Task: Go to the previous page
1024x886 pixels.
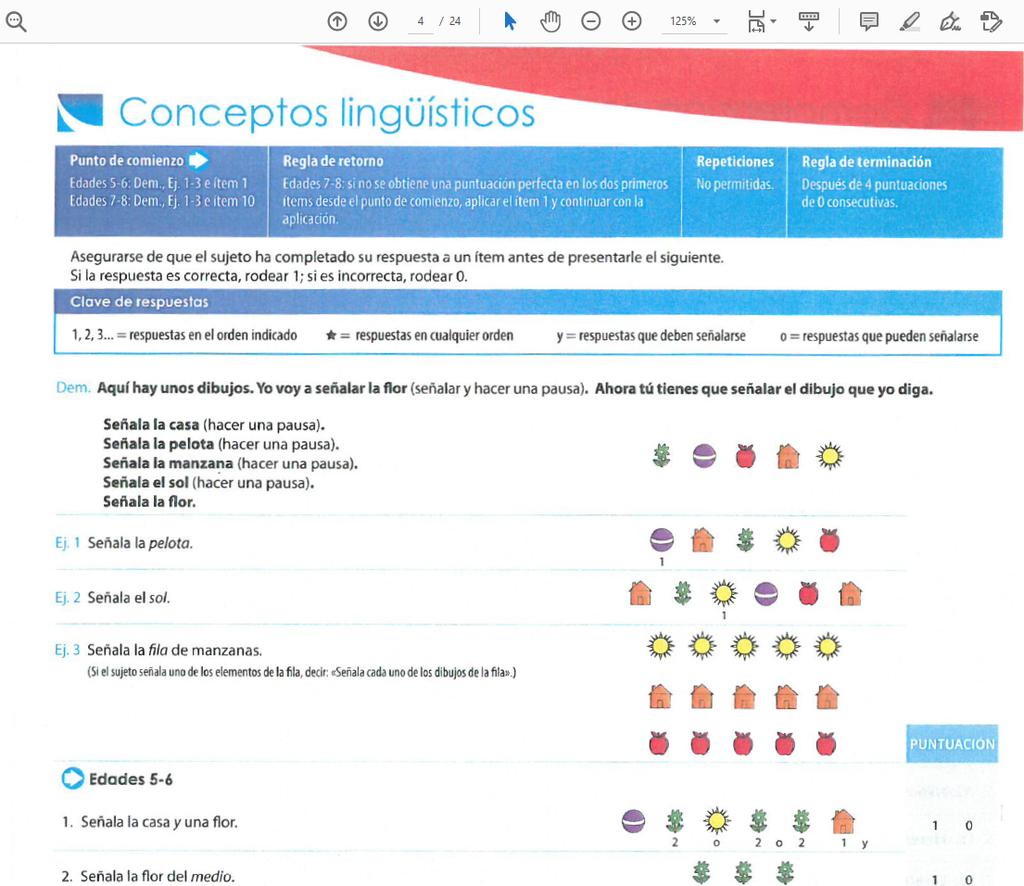Action: (x=337, y=20)
